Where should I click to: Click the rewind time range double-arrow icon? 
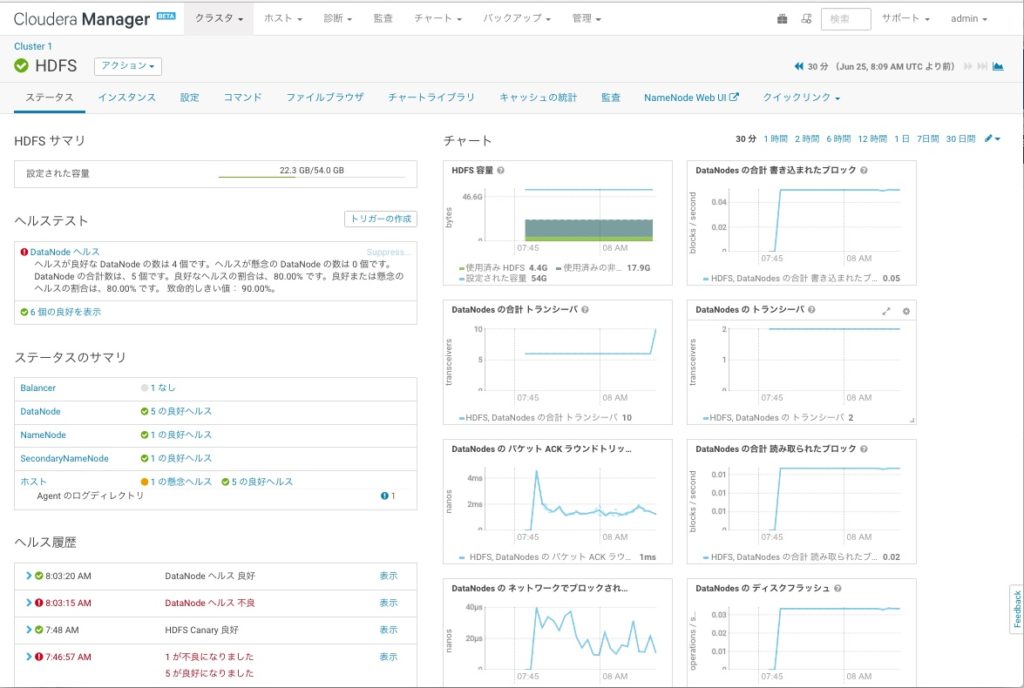point(798,66)
